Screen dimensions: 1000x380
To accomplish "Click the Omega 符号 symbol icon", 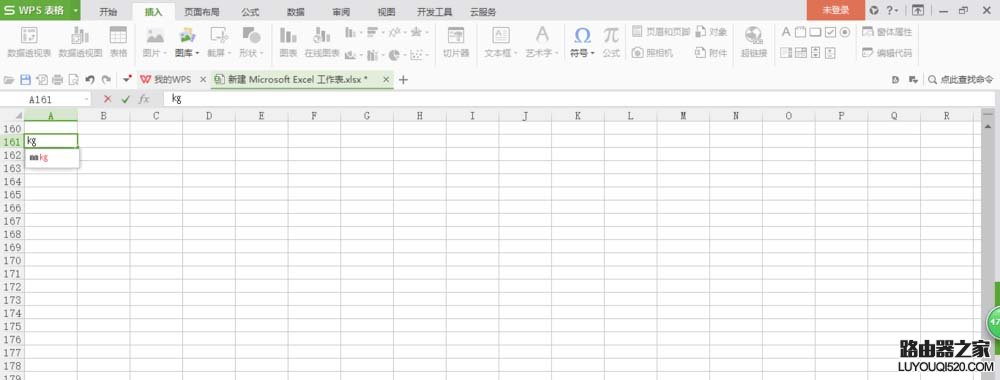I will [582, 34].
